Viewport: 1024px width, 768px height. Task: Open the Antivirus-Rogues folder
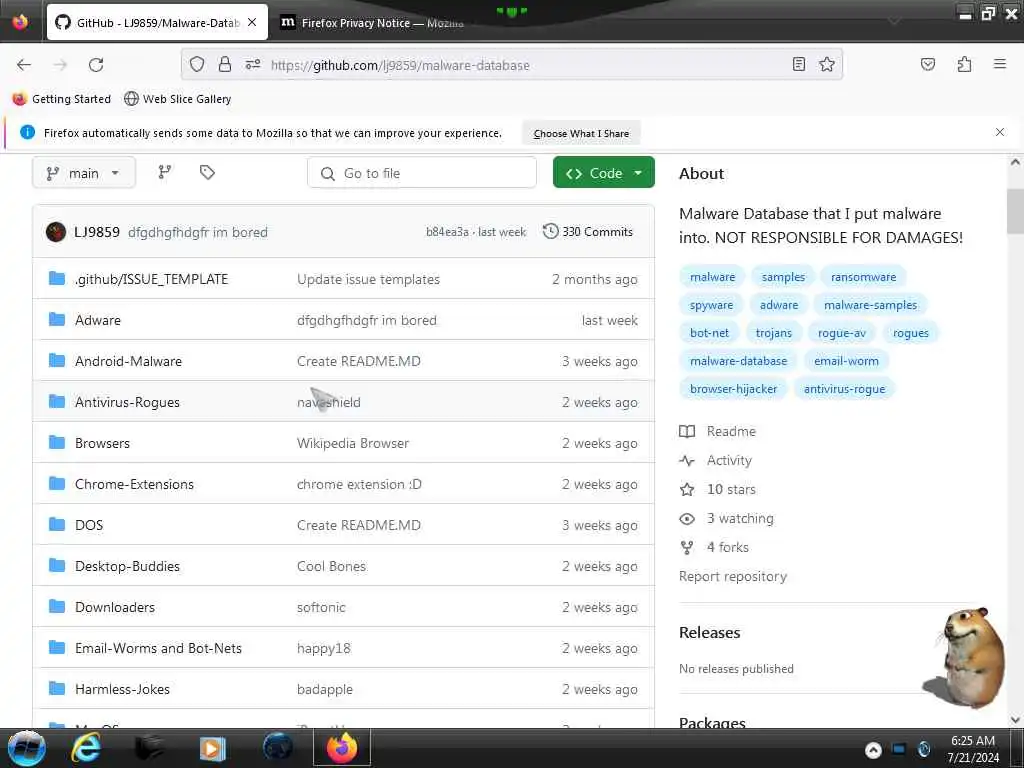pyautogui.click(x=127, y=402)
